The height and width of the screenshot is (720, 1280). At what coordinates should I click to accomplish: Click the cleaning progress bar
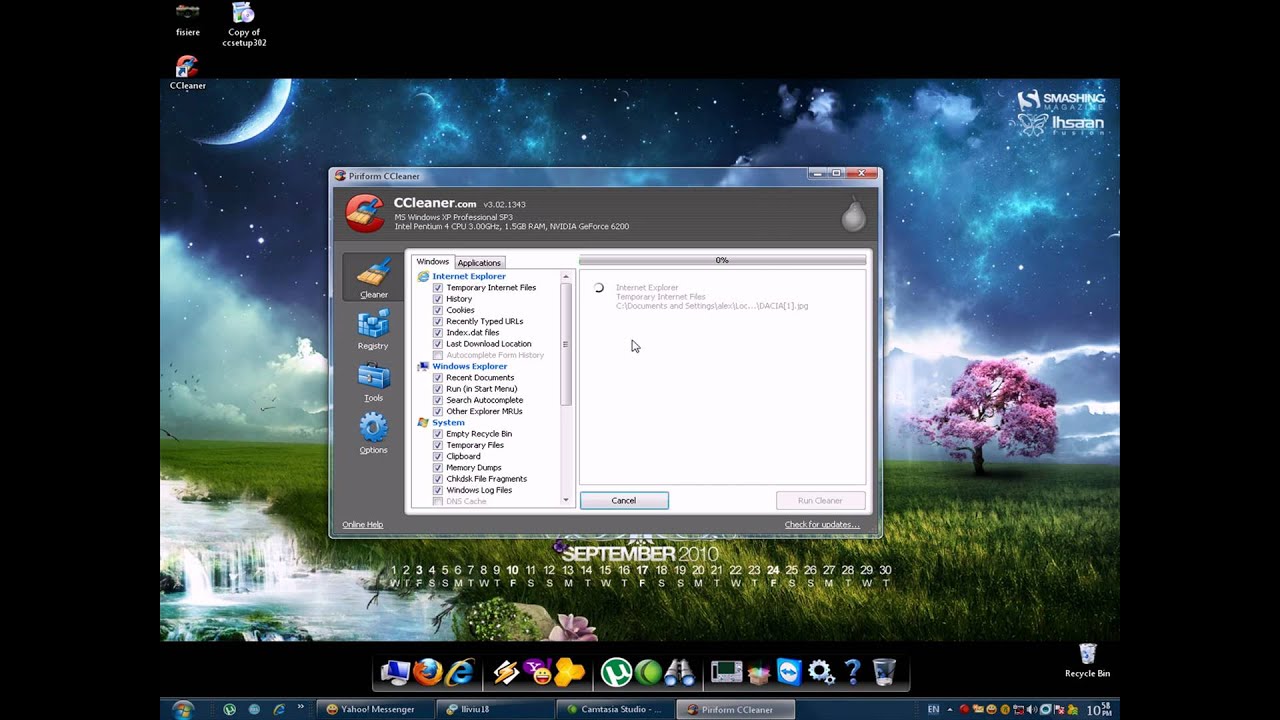click(x=722, y=260)
